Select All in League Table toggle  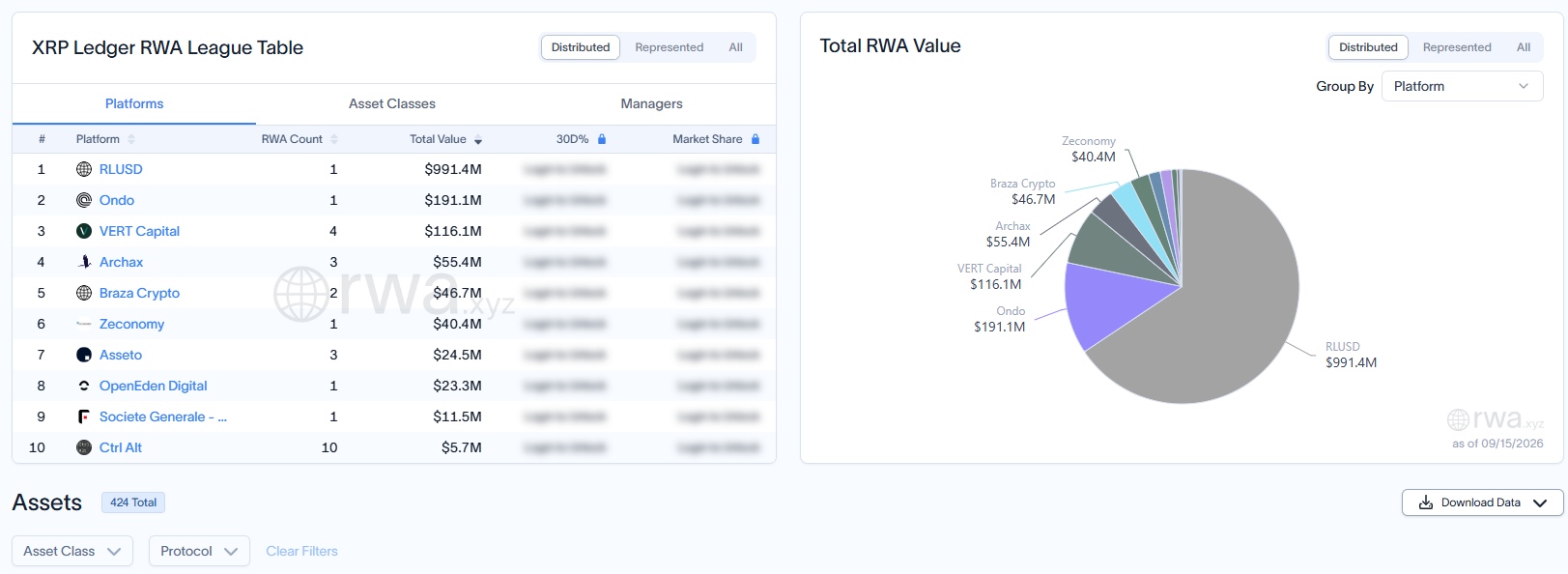736,47
